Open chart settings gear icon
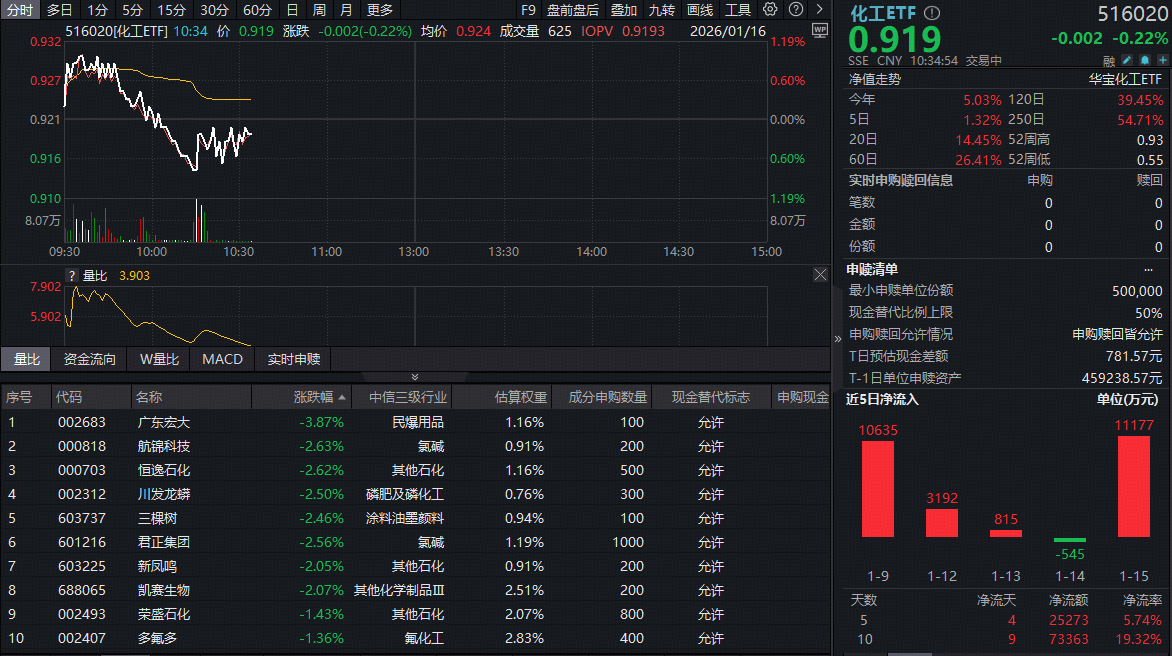Image resolution: width=1172 pixels, height=656 pixels. point(770,10)
